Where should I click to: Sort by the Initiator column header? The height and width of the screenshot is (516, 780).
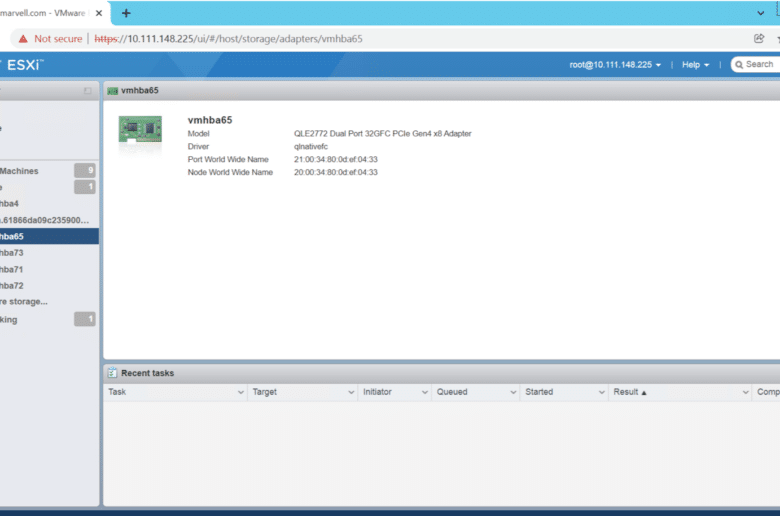coord(377,392)
